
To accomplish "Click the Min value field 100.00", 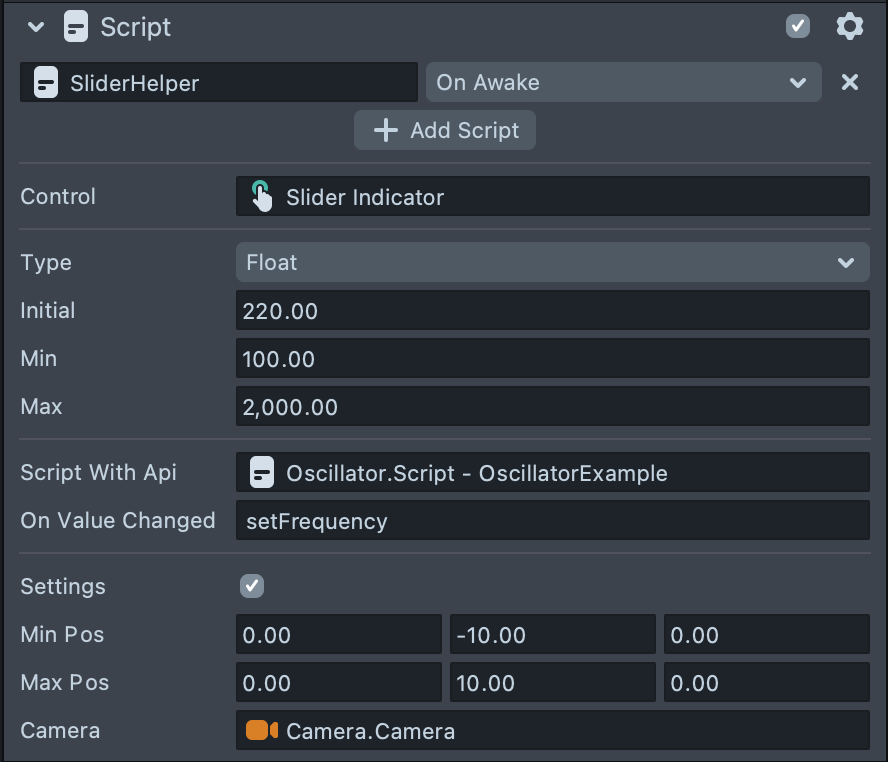I will point(552,359).
